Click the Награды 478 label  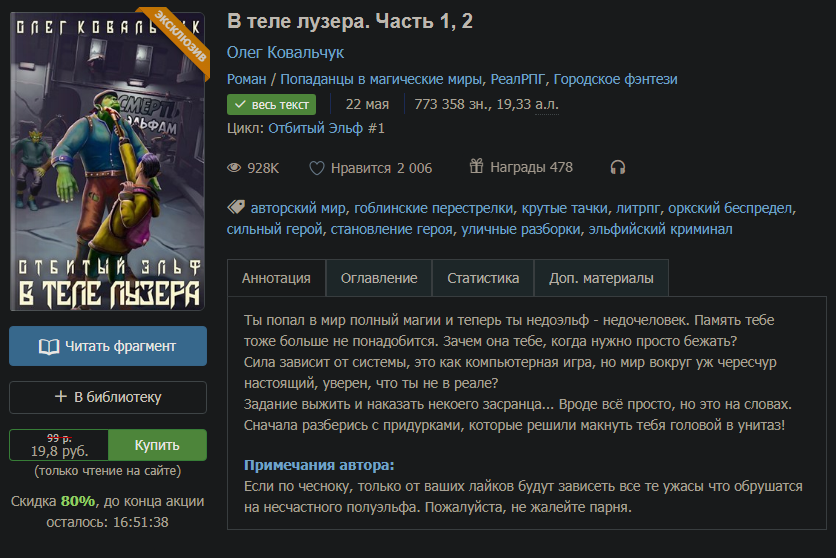click(531, 167)
